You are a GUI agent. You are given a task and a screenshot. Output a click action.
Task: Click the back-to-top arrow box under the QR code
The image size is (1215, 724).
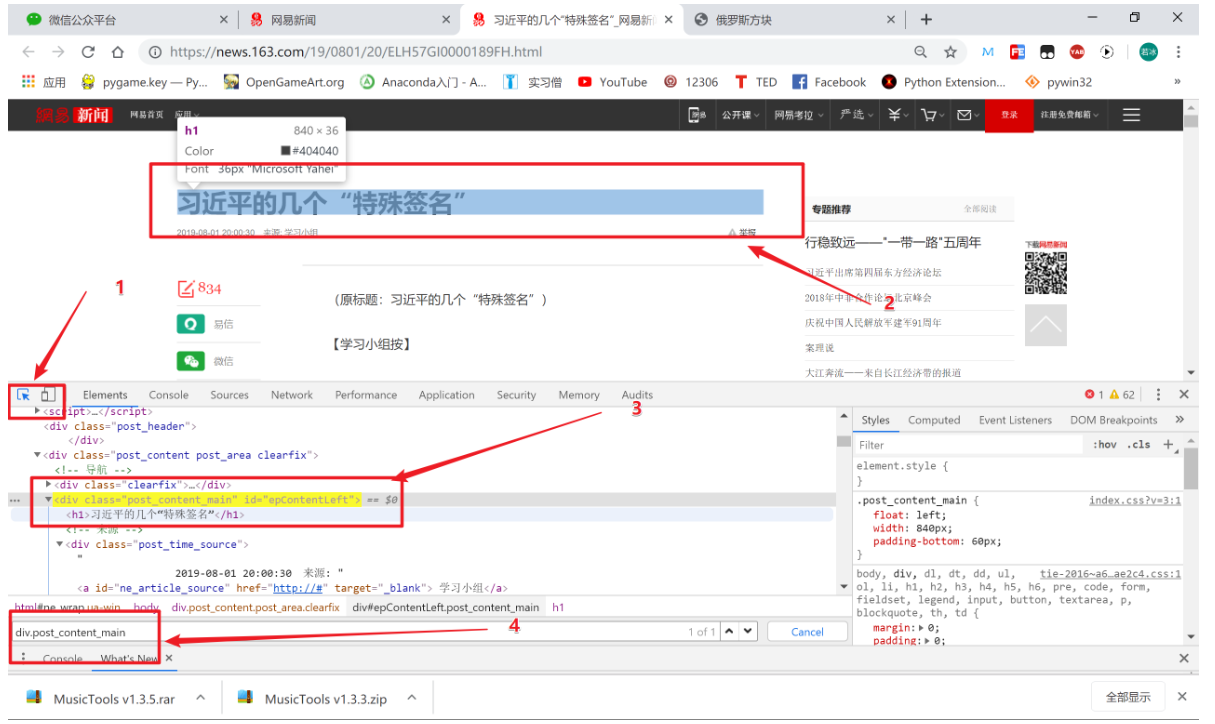pyautogui.click(x=1046, y=325)
